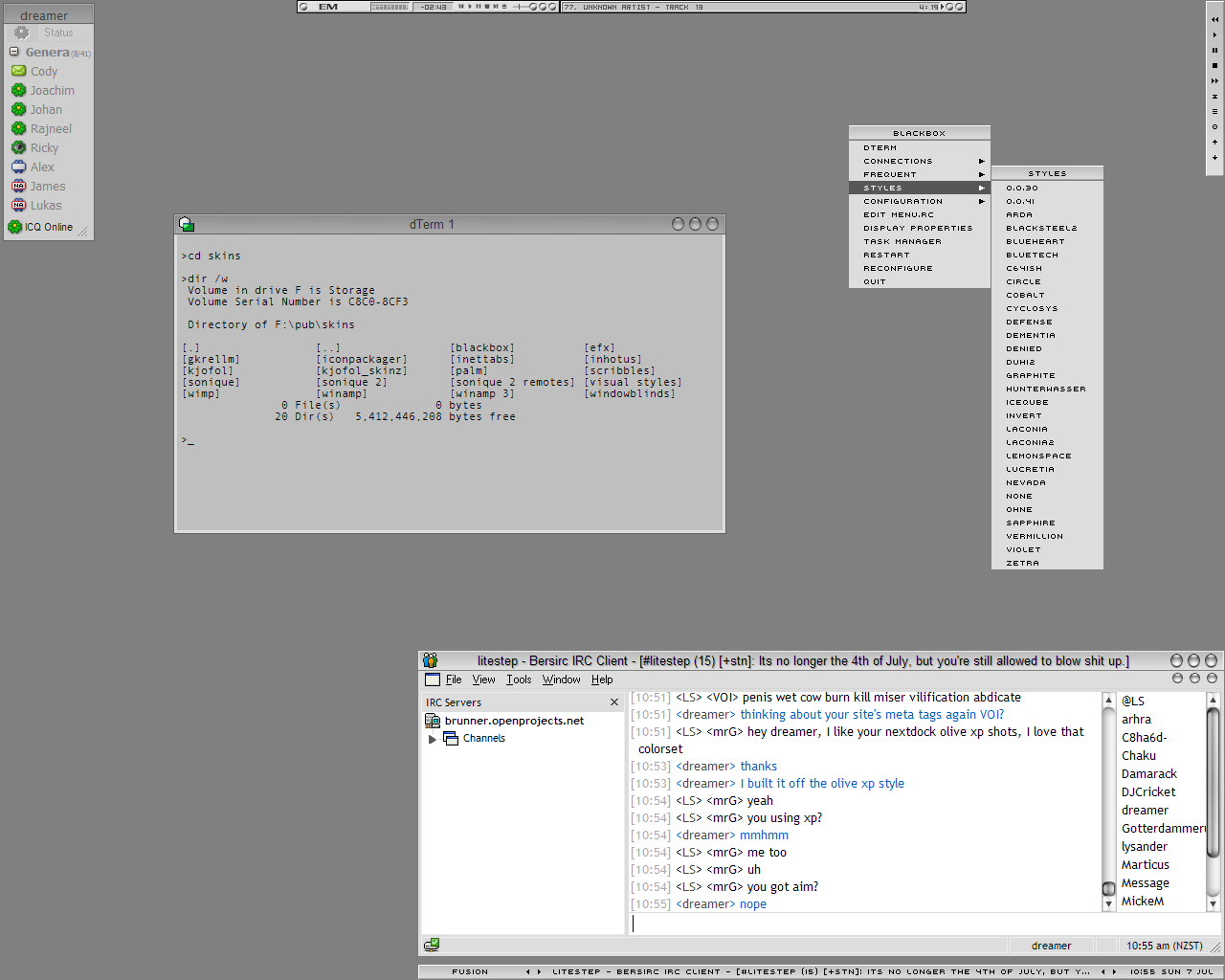Choose Task Manager in Blackbox menu

pyautogui.click(x=902, y=241)
